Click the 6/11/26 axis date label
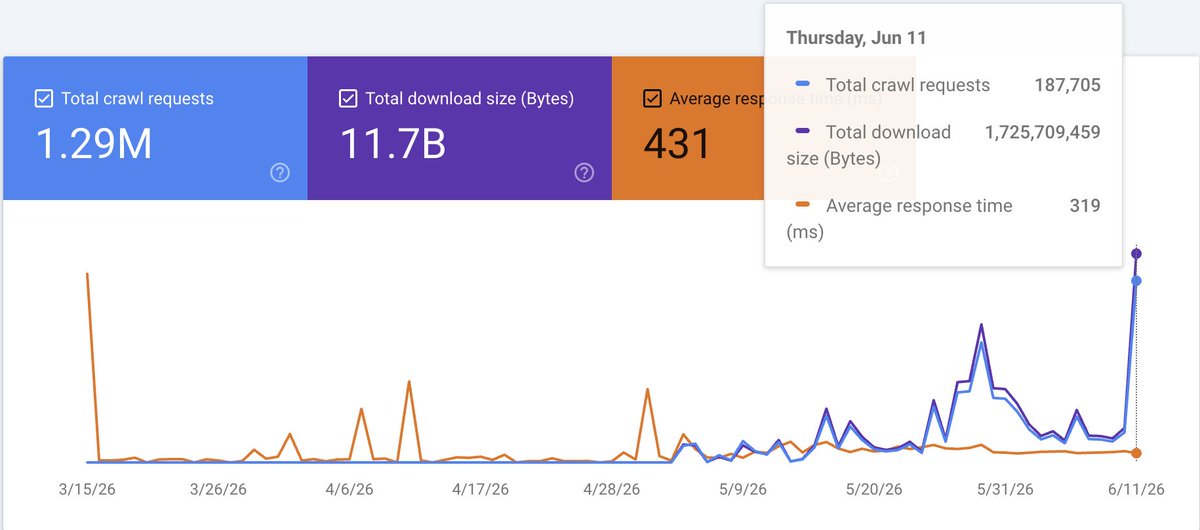Viewport: 1200px width, 530px height. click(1136, 490)
